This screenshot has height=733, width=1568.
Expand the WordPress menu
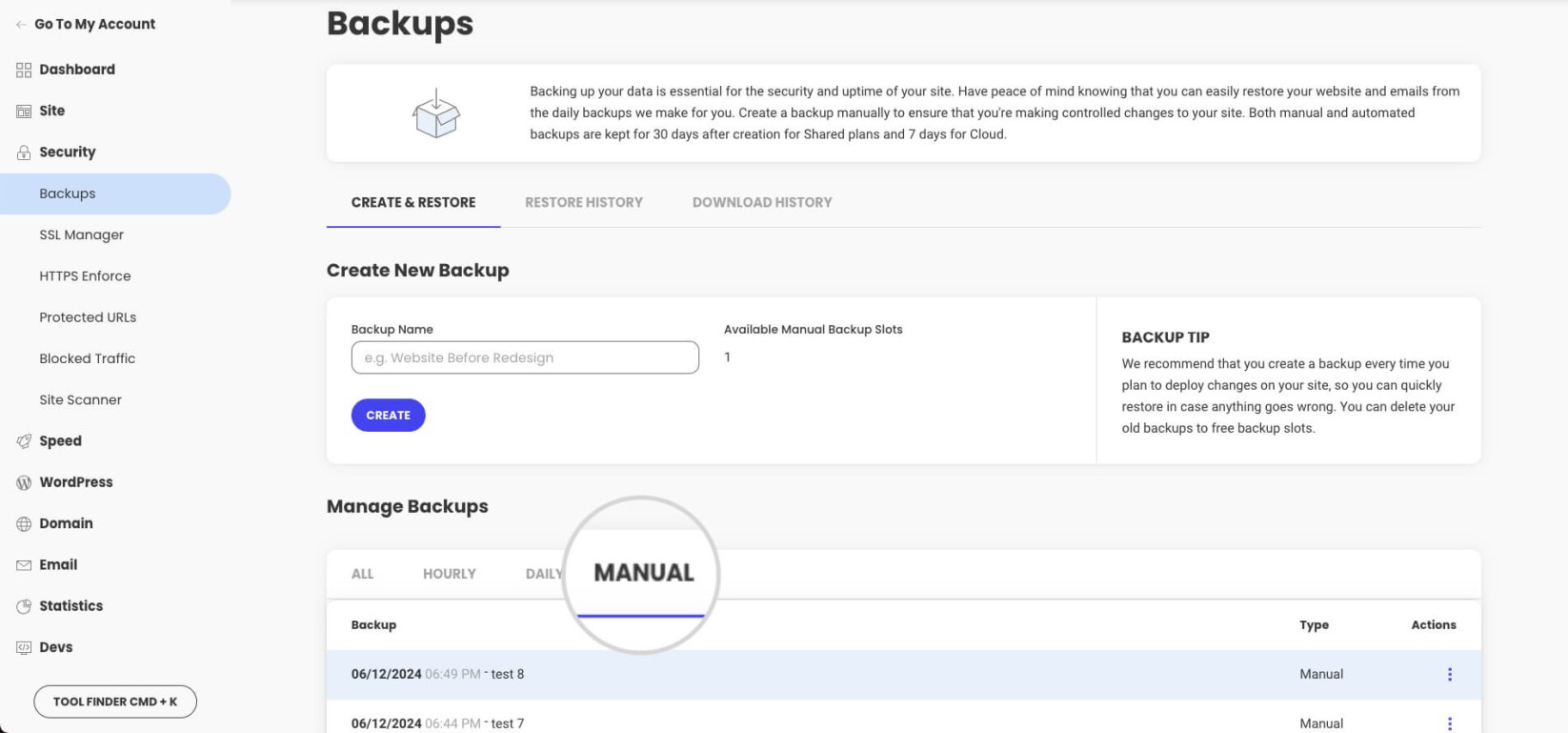click(x=76, y=482)
